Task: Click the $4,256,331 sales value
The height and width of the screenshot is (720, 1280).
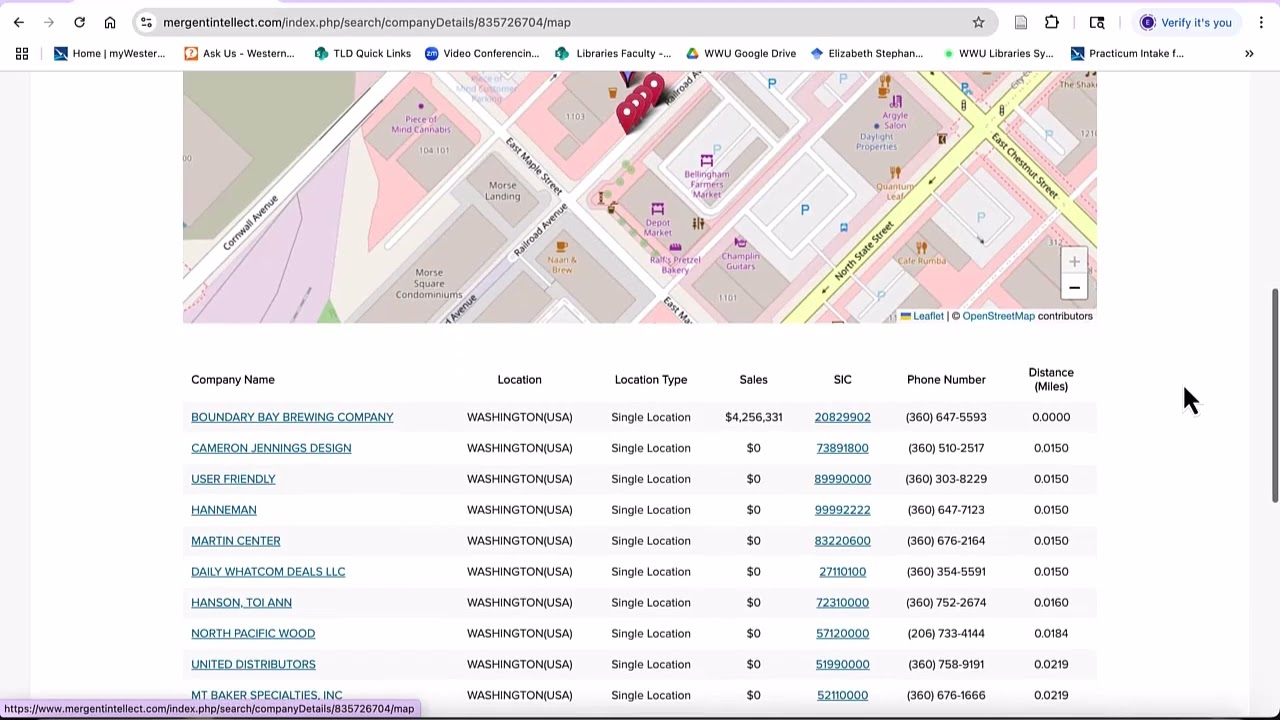Action: pyautogui.click(x=753, y=417)
